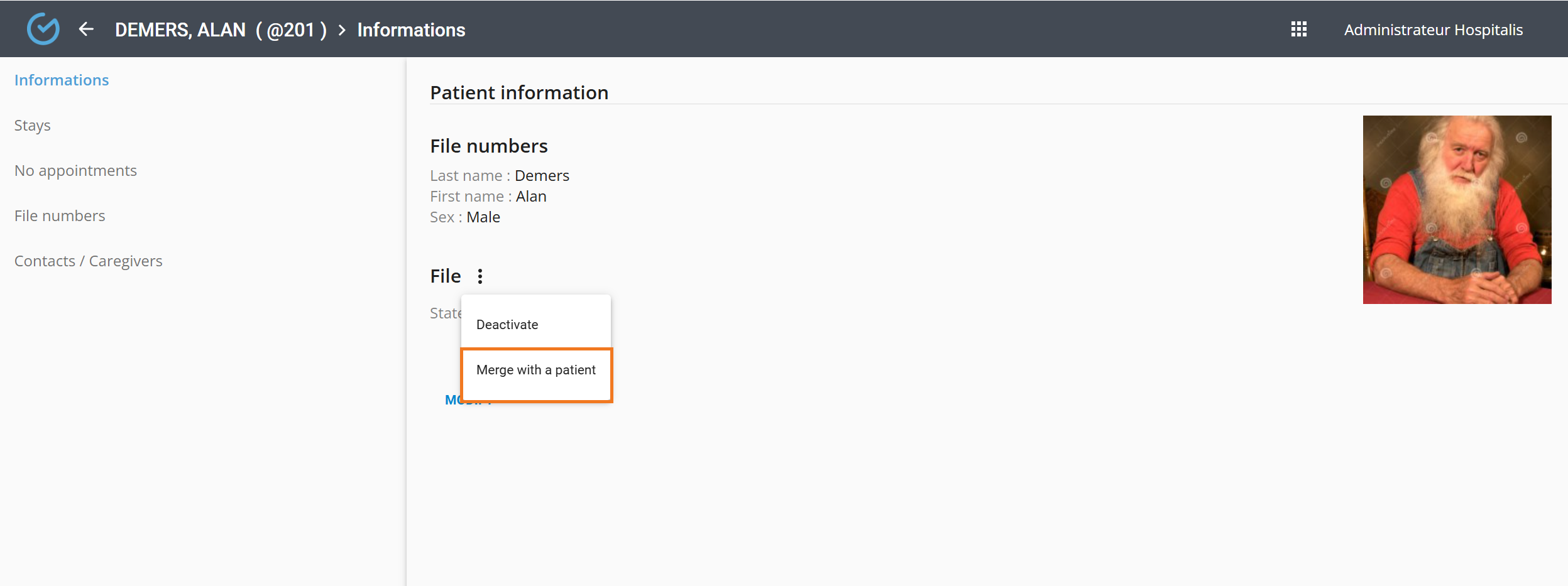Open the apps grid launcher
1568x586 pixels.
pyautogui.click(x=1298, y=29)
